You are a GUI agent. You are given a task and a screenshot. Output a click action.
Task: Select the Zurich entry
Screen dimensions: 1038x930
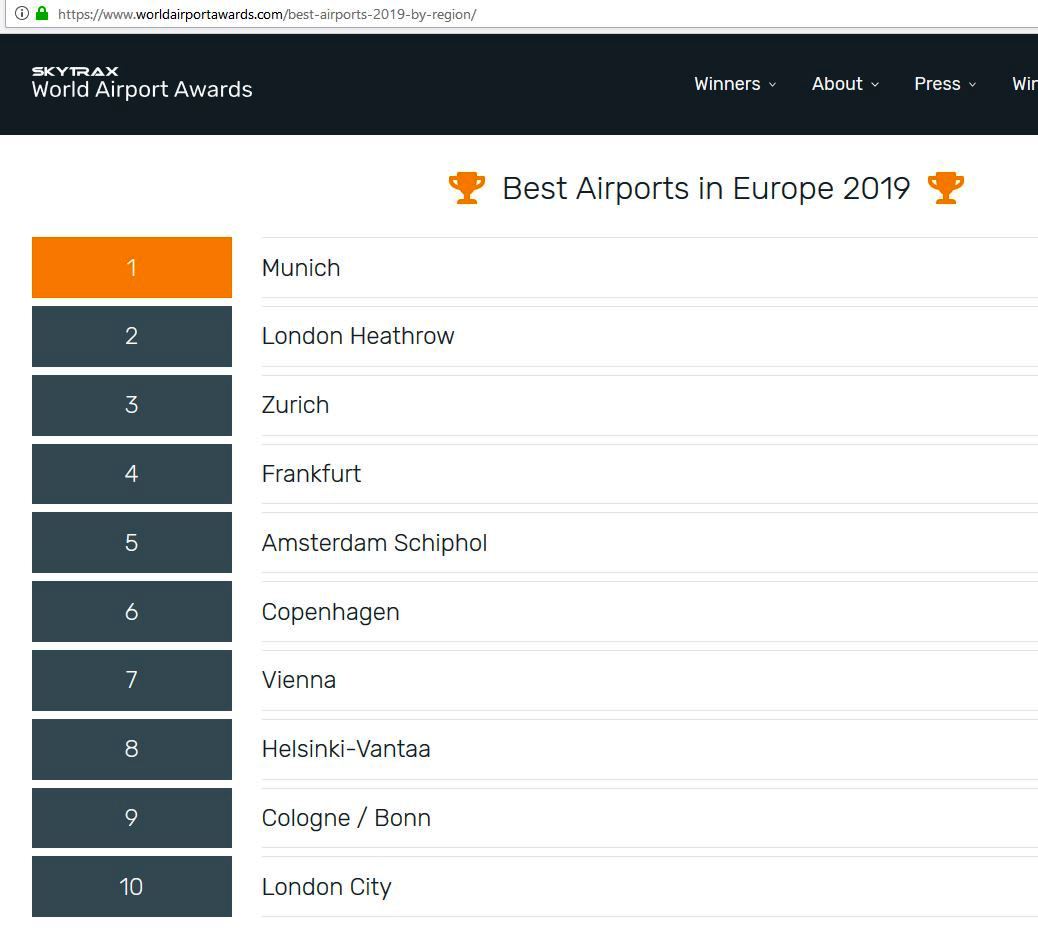[x=295, y=405]
